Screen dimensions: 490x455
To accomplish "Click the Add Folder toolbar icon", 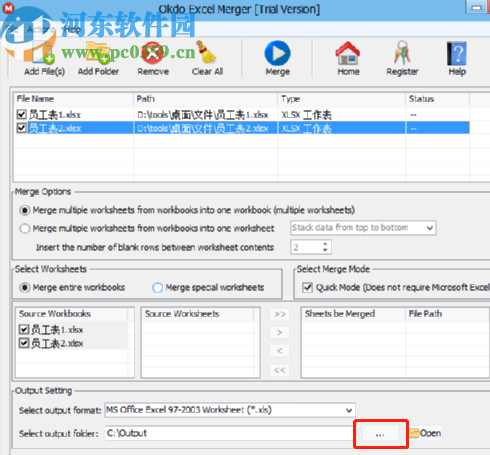I will (98, 53).
